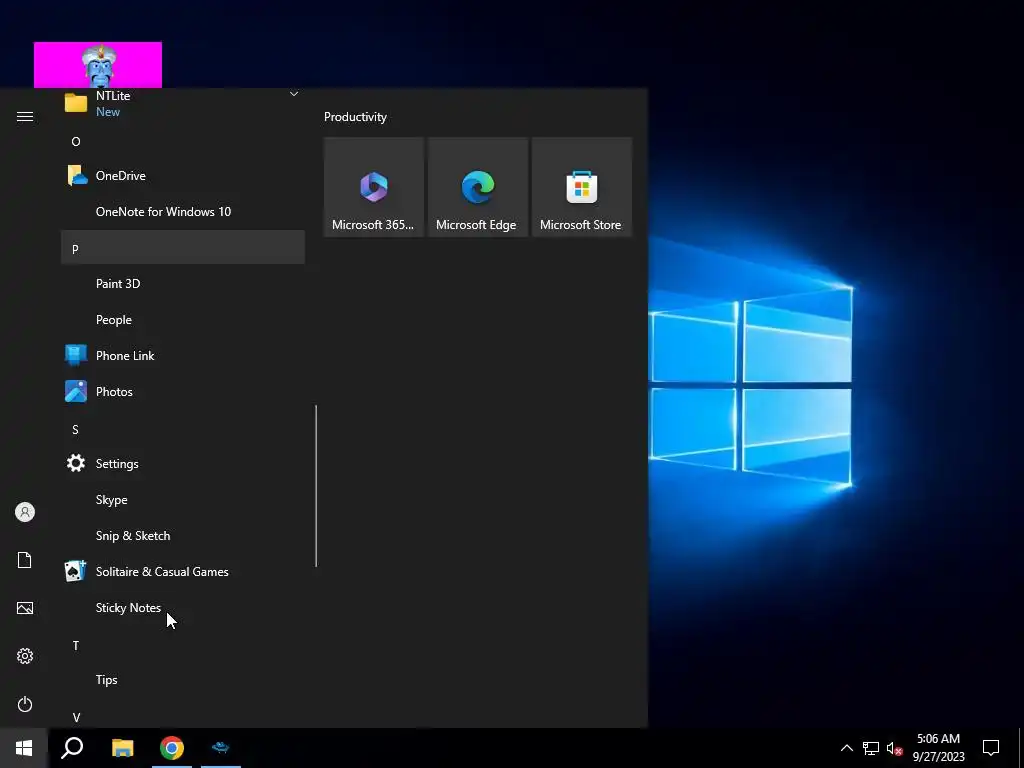Open the Action Center notifications icon
The image size is (1024, 768).
click(991, 748)
